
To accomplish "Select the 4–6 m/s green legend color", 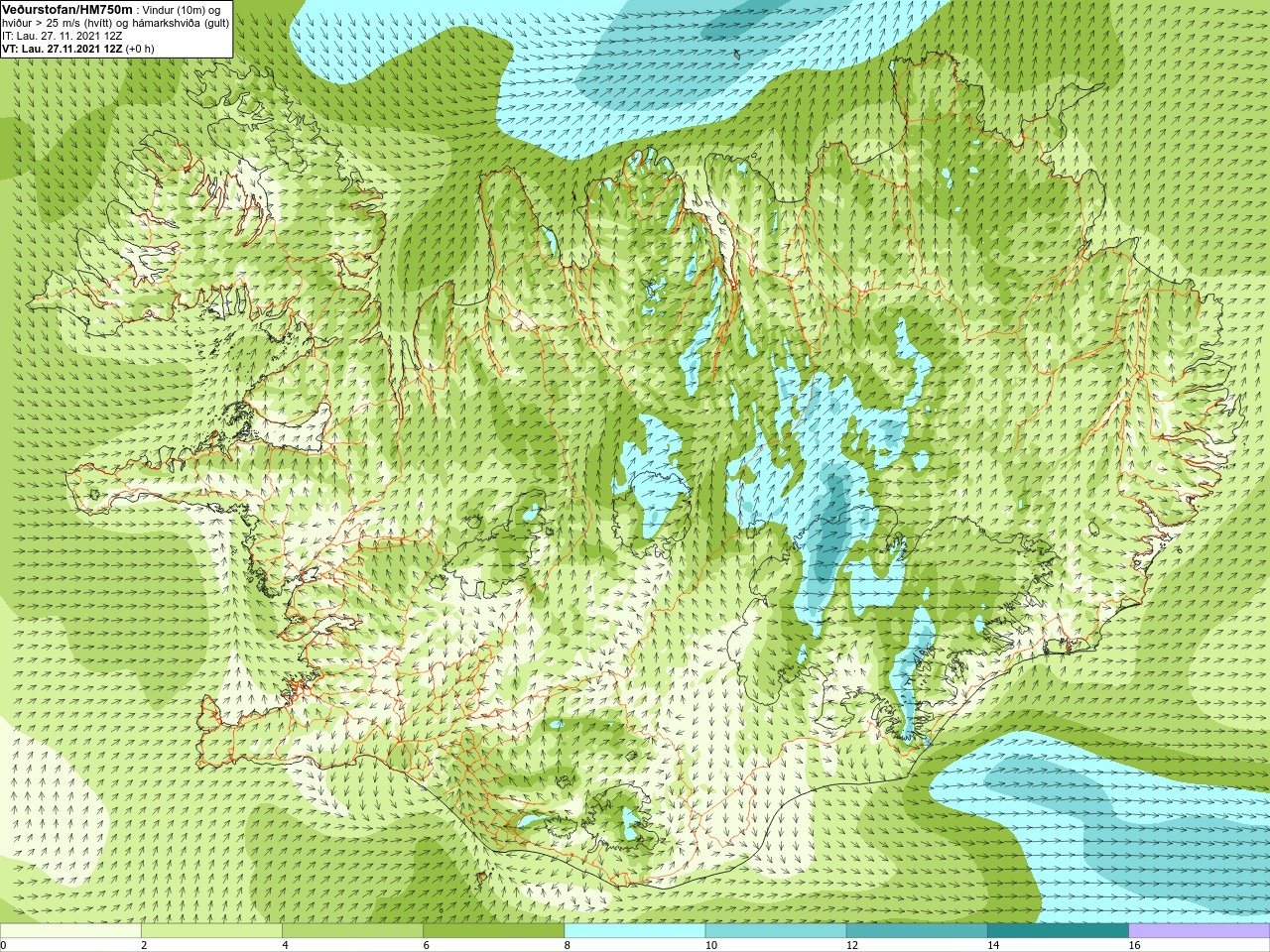I will [352, 931].
